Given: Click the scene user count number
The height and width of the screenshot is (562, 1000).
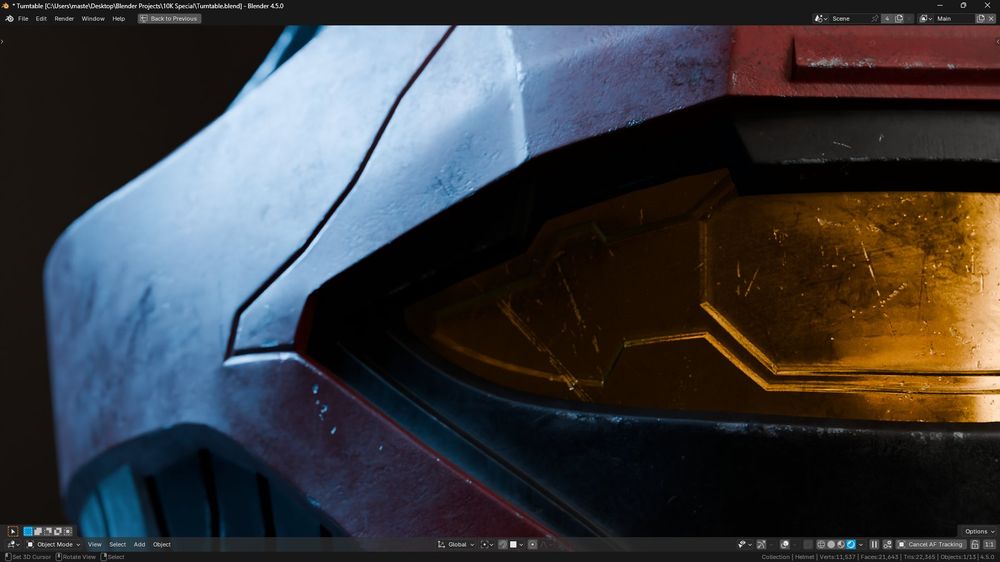Looking at the screenshot, I should pyautogui.click(x=887, y=18).
